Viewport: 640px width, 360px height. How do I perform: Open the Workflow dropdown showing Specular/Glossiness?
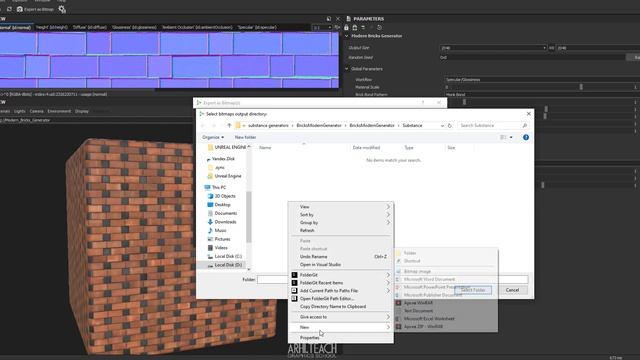coord(541,80)
